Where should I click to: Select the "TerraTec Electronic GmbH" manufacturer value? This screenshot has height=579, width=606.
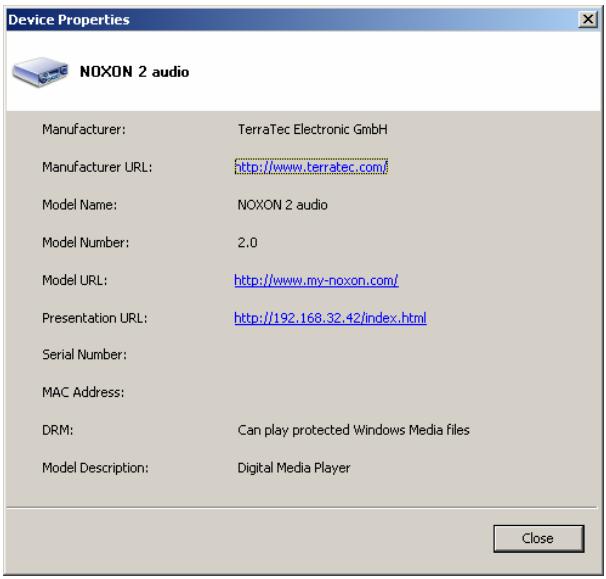pyautogui.click(x=312, y=129)
